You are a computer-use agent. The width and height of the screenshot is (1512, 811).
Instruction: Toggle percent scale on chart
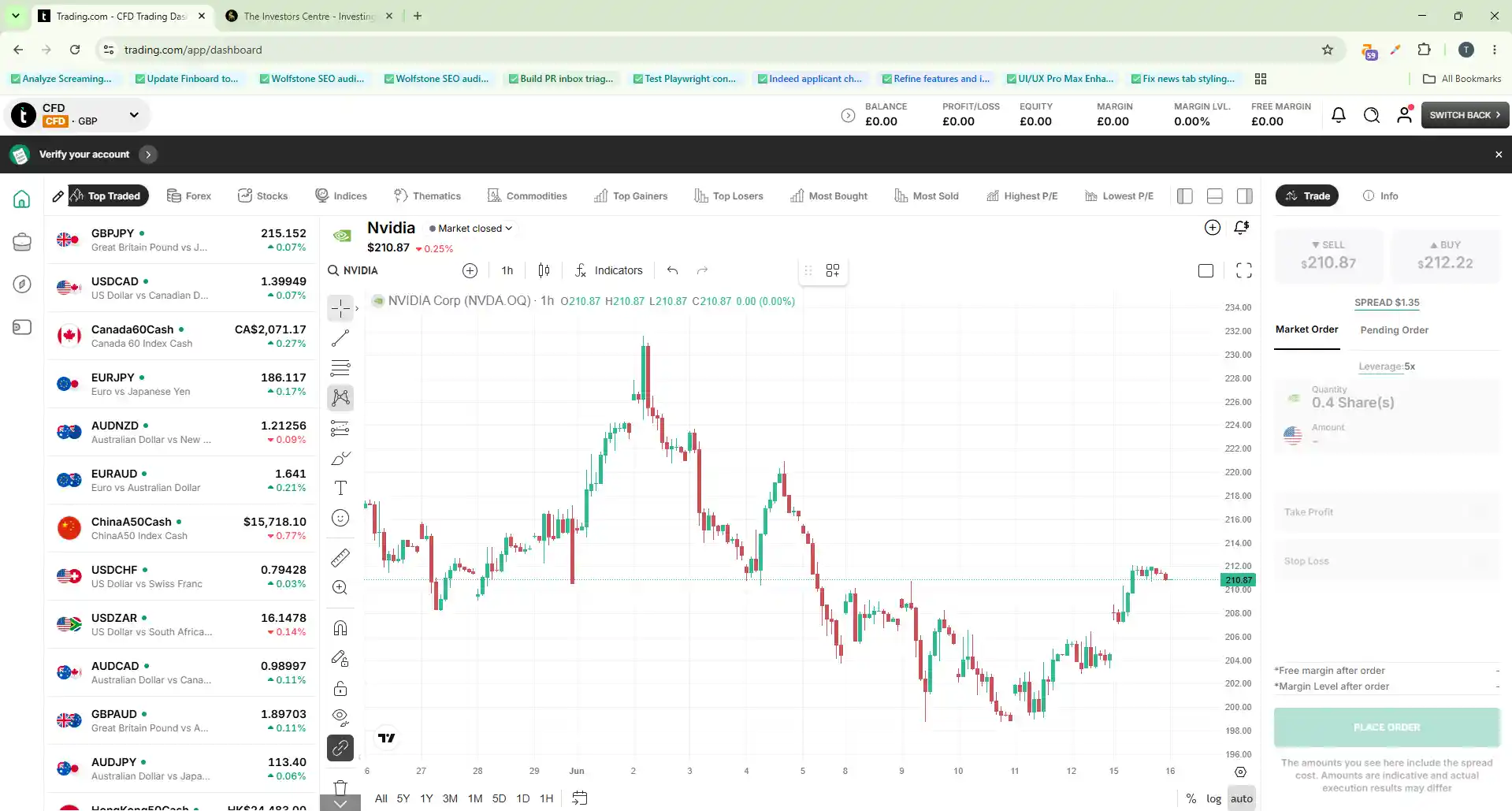(x=1191, y=798)
